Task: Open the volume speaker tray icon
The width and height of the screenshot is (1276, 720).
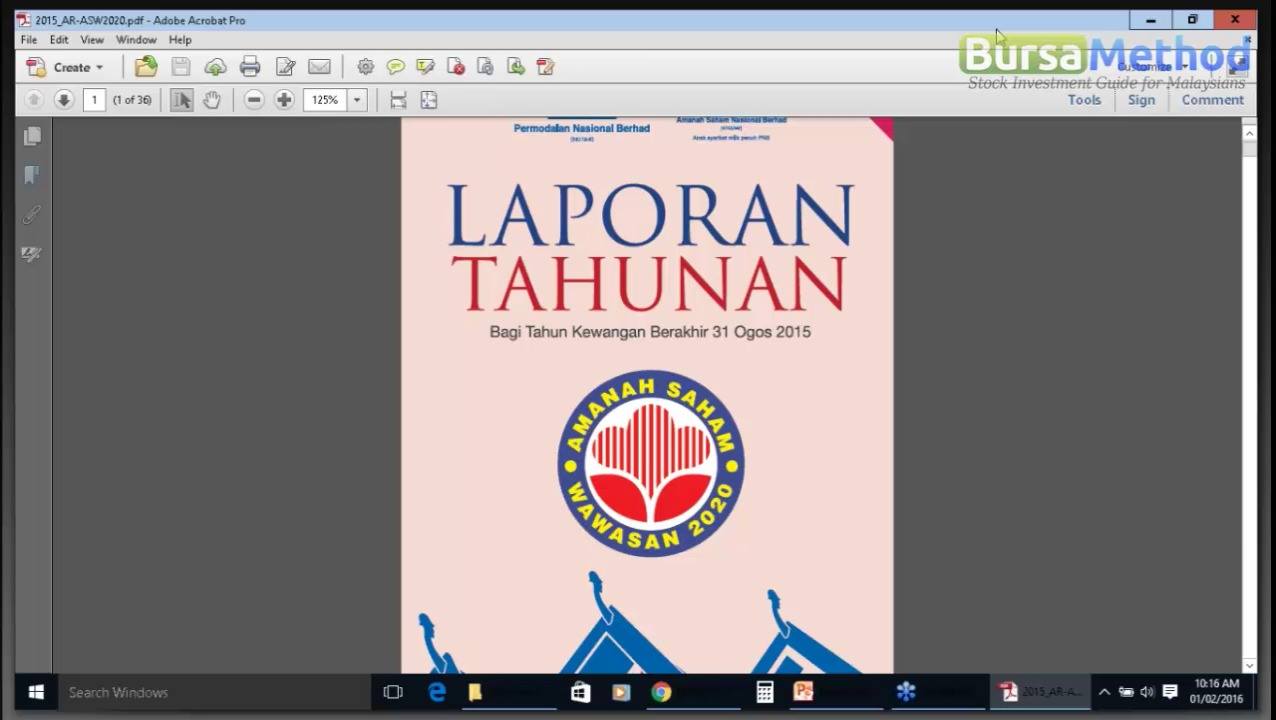Action: 1147,692
